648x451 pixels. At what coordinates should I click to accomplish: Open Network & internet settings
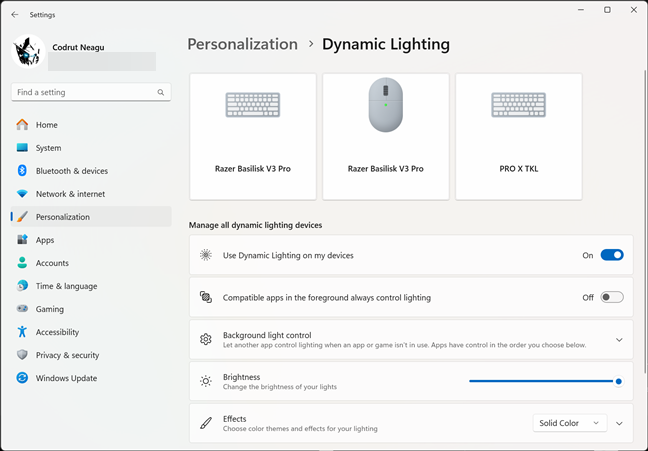[91, 194]
